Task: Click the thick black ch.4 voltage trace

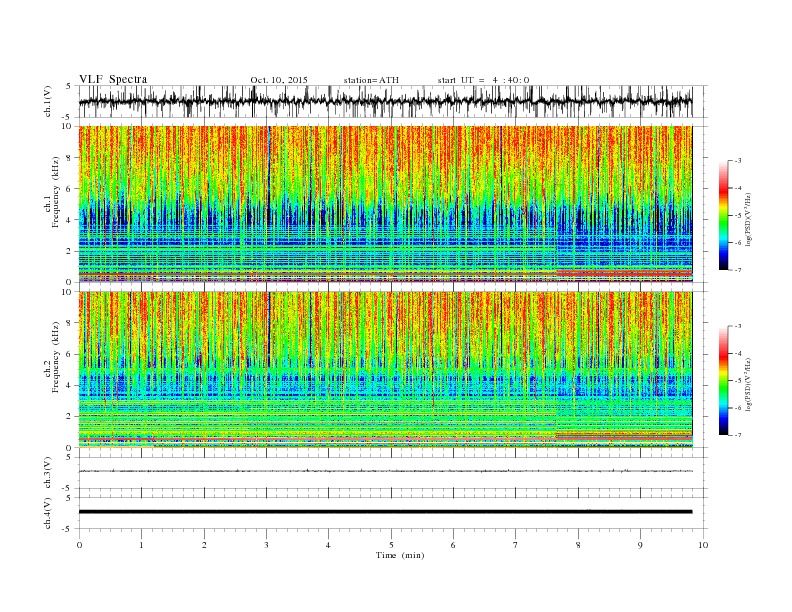Action: (x=385, y=512)
